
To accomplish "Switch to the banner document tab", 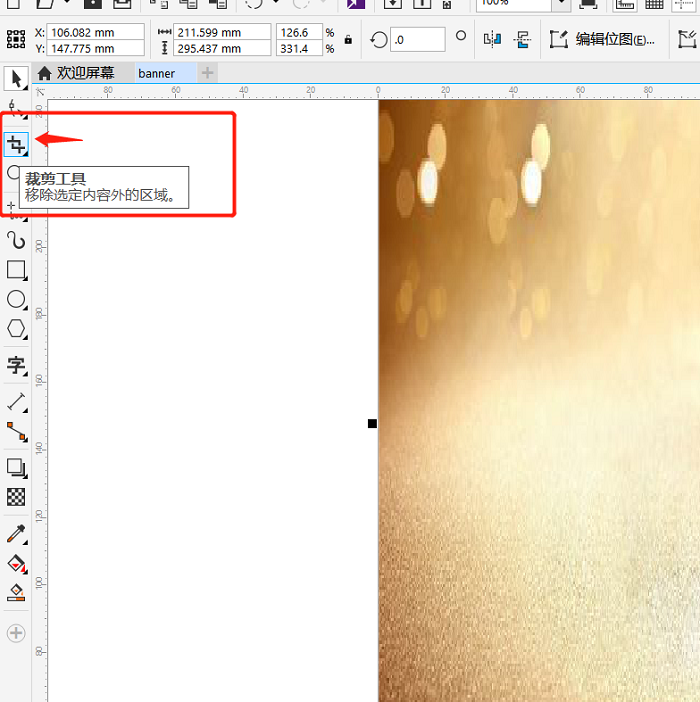I will coord(165,73).
